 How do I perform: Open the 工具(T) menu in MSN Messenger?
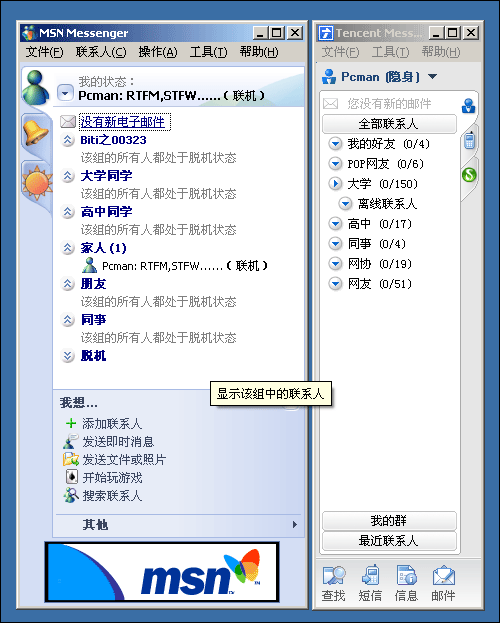coord(208,52)
